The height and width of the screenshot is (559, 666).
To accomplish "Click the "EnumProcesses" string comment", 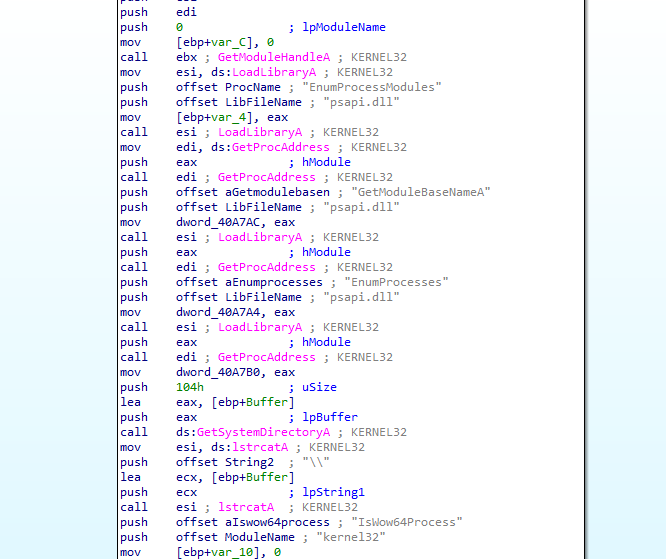I will [x=396, y=282].
